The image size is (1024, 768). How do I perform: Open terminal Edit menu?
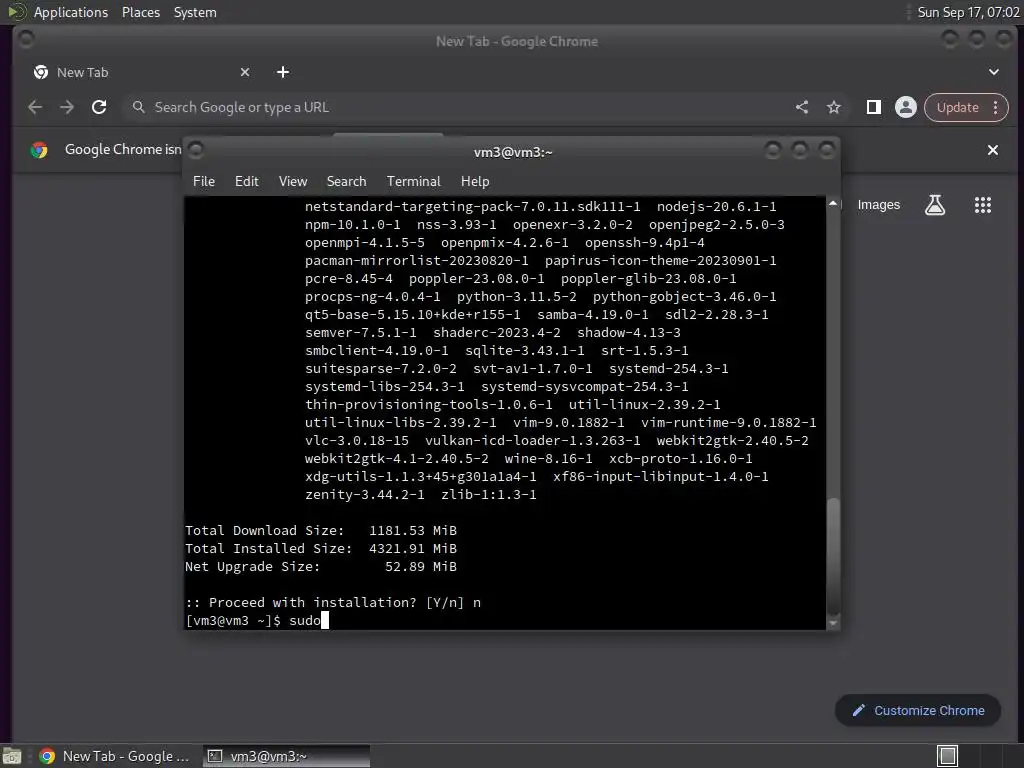click(x=246, y=181)
